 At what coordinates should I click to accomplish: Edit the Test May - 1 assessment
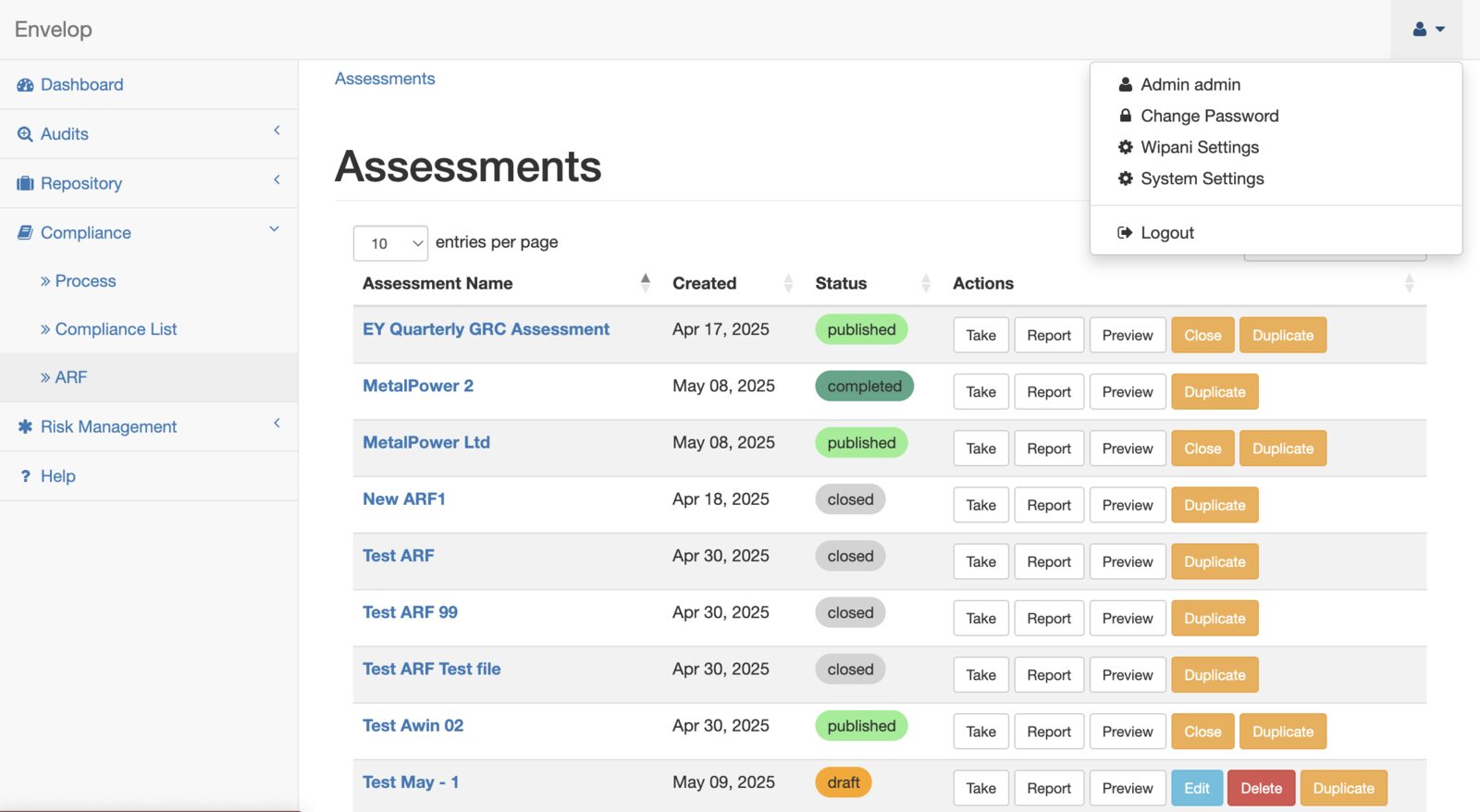1197,788
